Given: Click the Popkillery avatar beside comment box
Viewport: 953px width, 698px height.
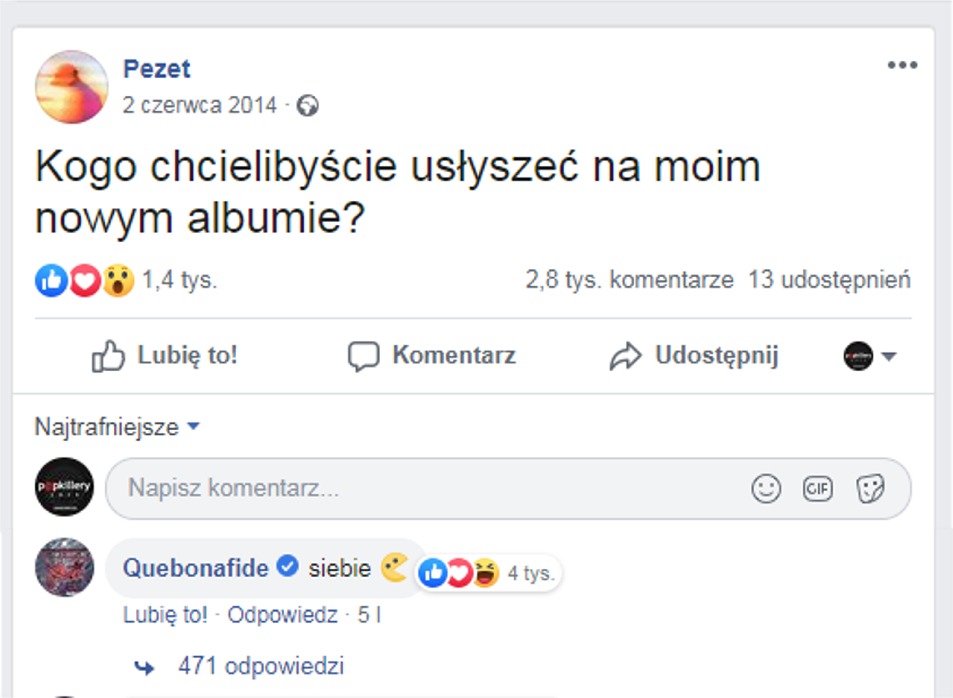Looking at the screenshot, I should pyautogui.click(x=64, y=487).
